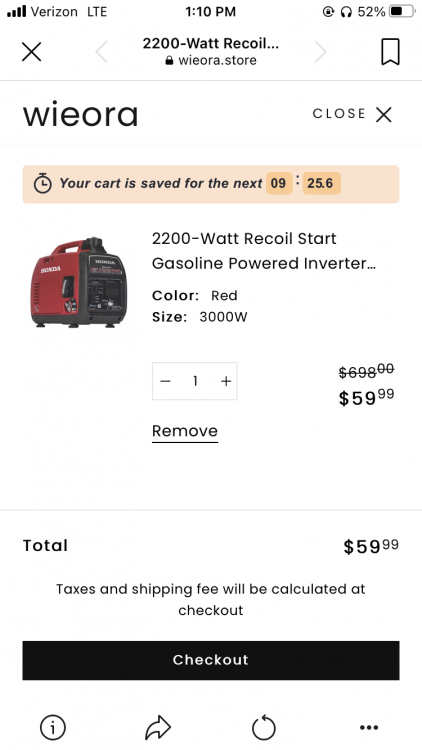Viewport: 422px width, 750px height.
Task: Tap the wieora store logo
Action: tap(80, 114)
